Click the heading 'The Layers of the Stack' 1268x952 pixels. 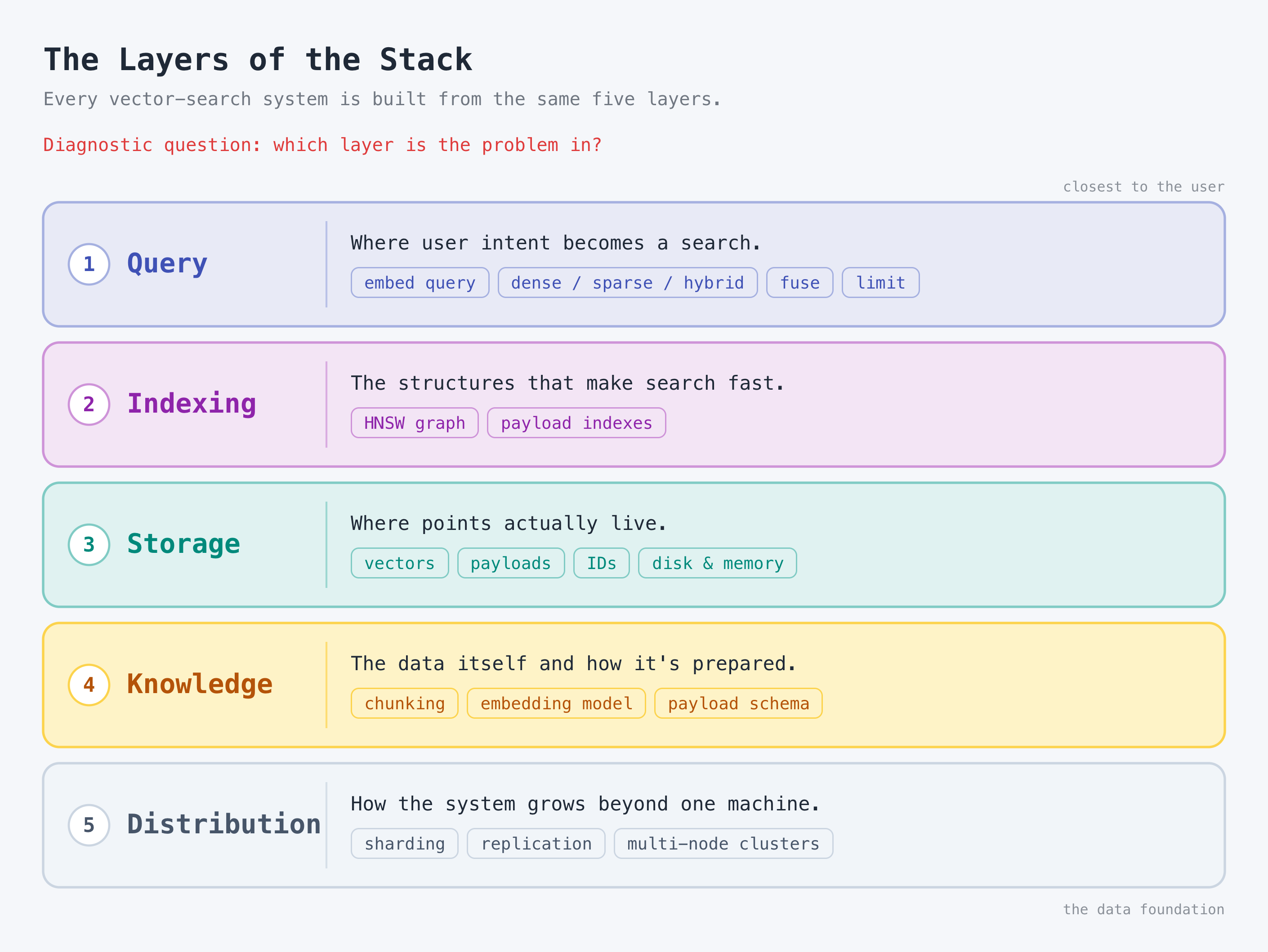coord(258,60)
